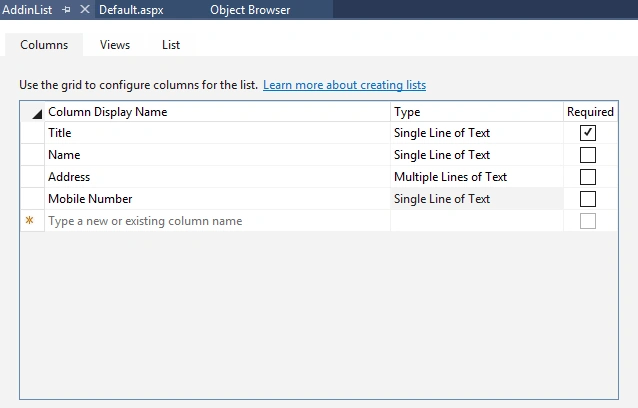
Task: Select the Address column name cell
Action: click(217, 177)
